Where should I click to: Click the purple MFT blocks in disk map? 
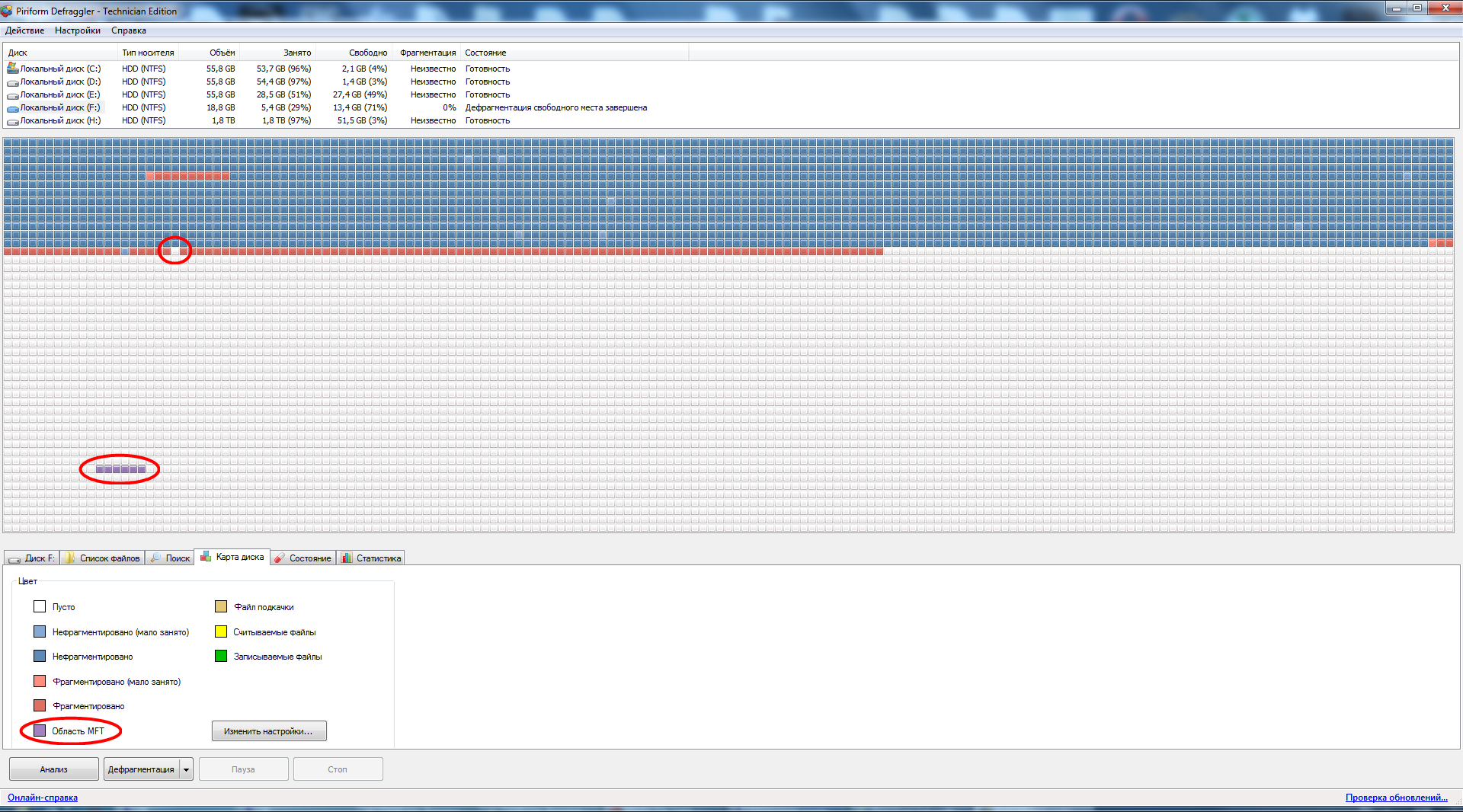point(120,469)
